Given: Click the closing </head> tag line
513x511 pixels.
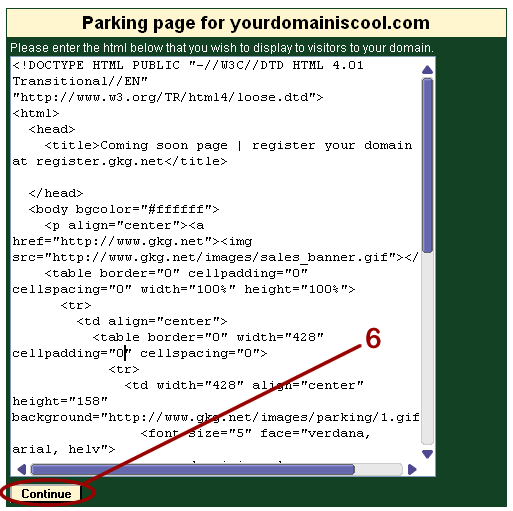Looking at the screenshot, I should [56, 193].
